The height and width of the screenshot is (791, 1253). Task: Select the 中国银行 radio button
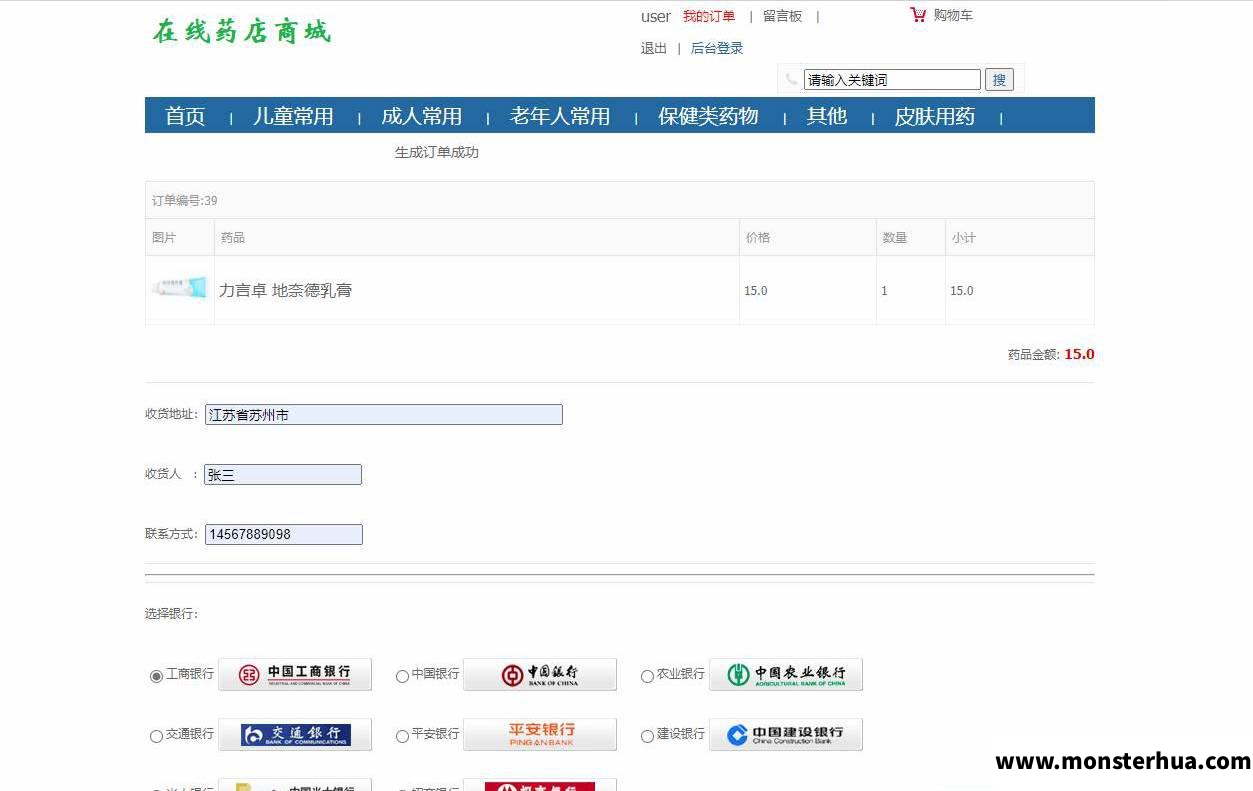point(402,677)
